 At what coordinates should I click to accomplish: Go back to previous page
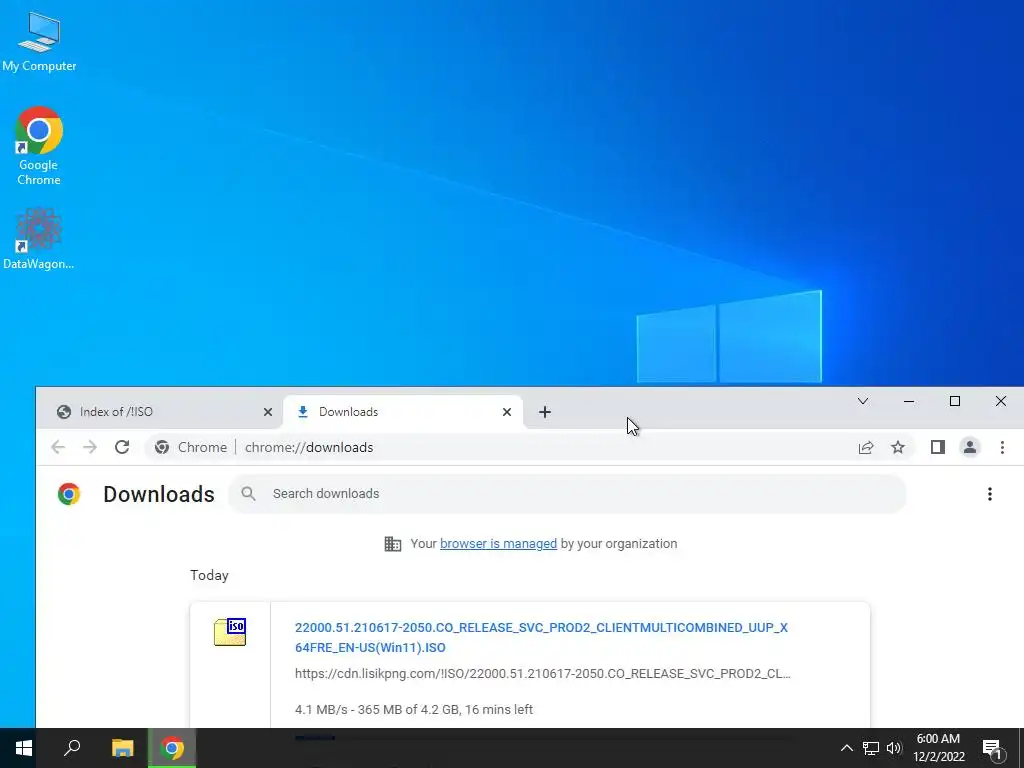pos(58,447)
